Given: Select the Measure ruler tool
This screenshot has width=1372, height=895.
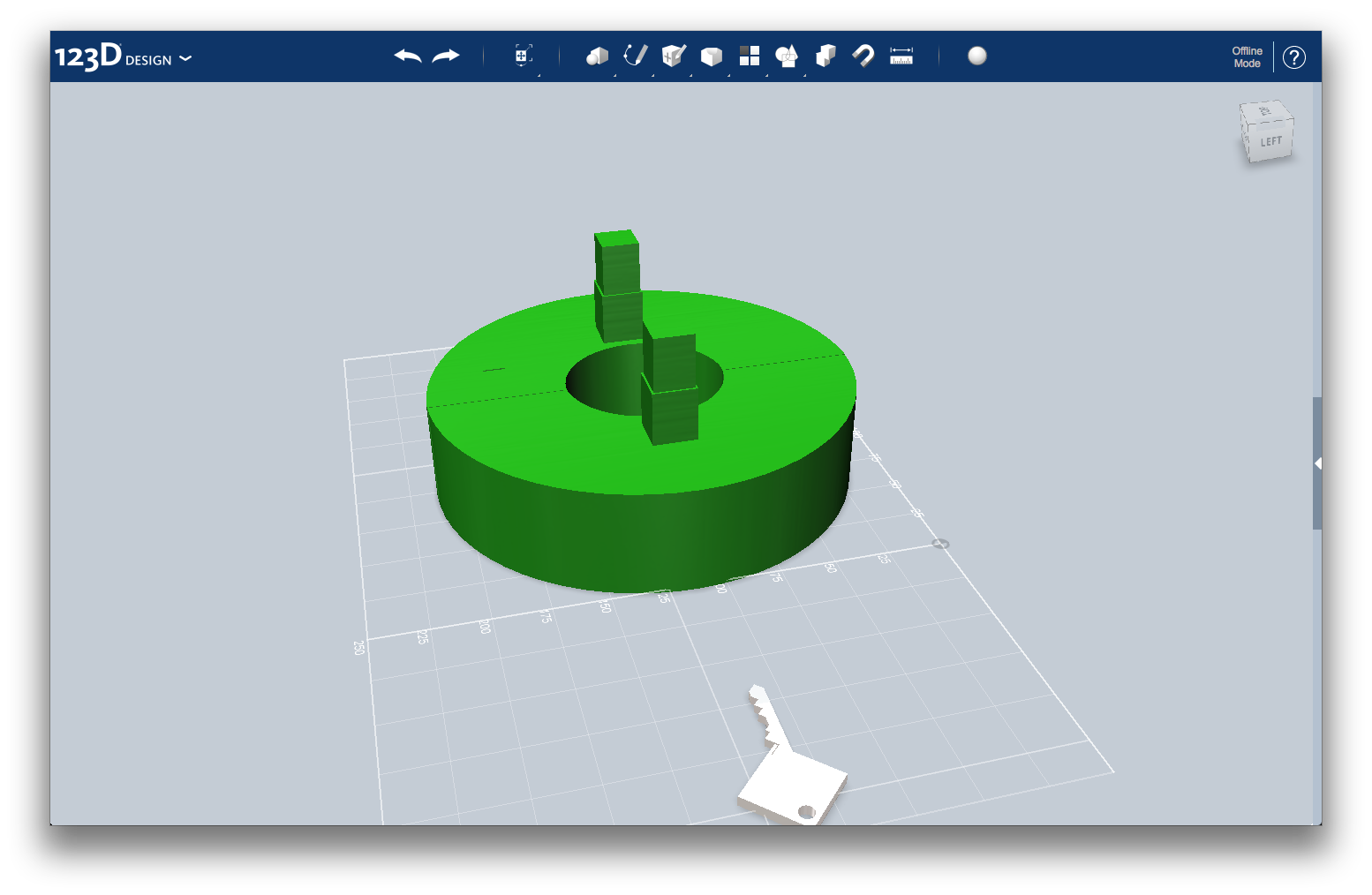Looking at the screenshot, I should click(x=901, y=56).
